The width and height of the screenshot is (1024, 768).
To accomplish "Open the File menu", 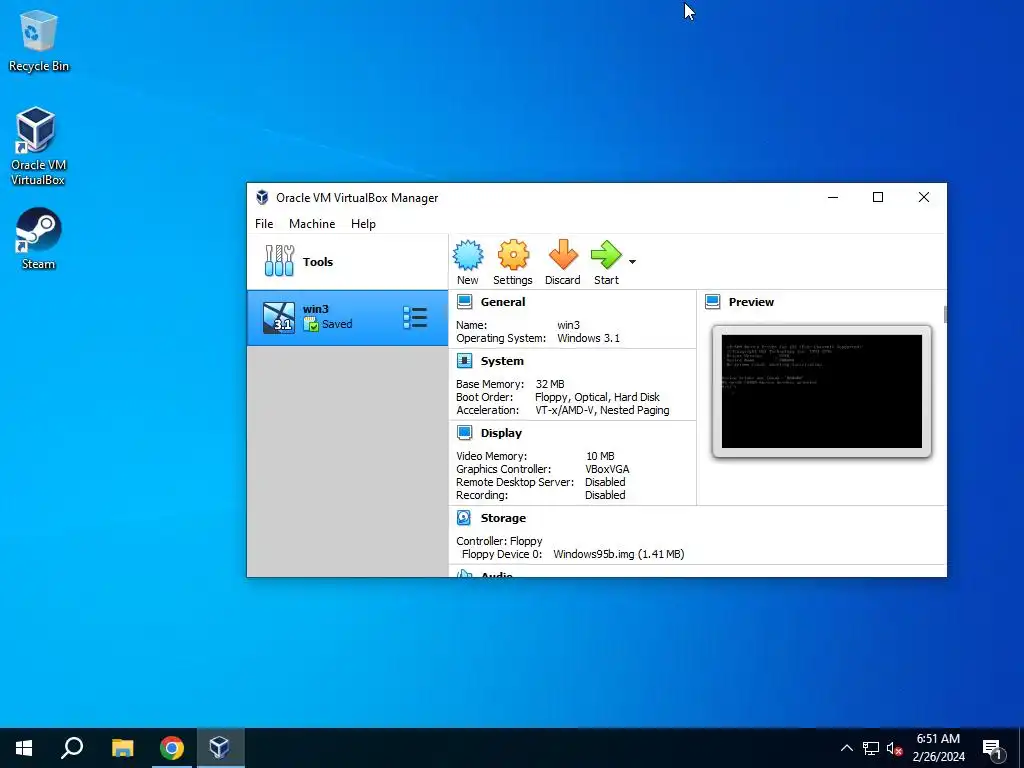I will coord(264,223).
